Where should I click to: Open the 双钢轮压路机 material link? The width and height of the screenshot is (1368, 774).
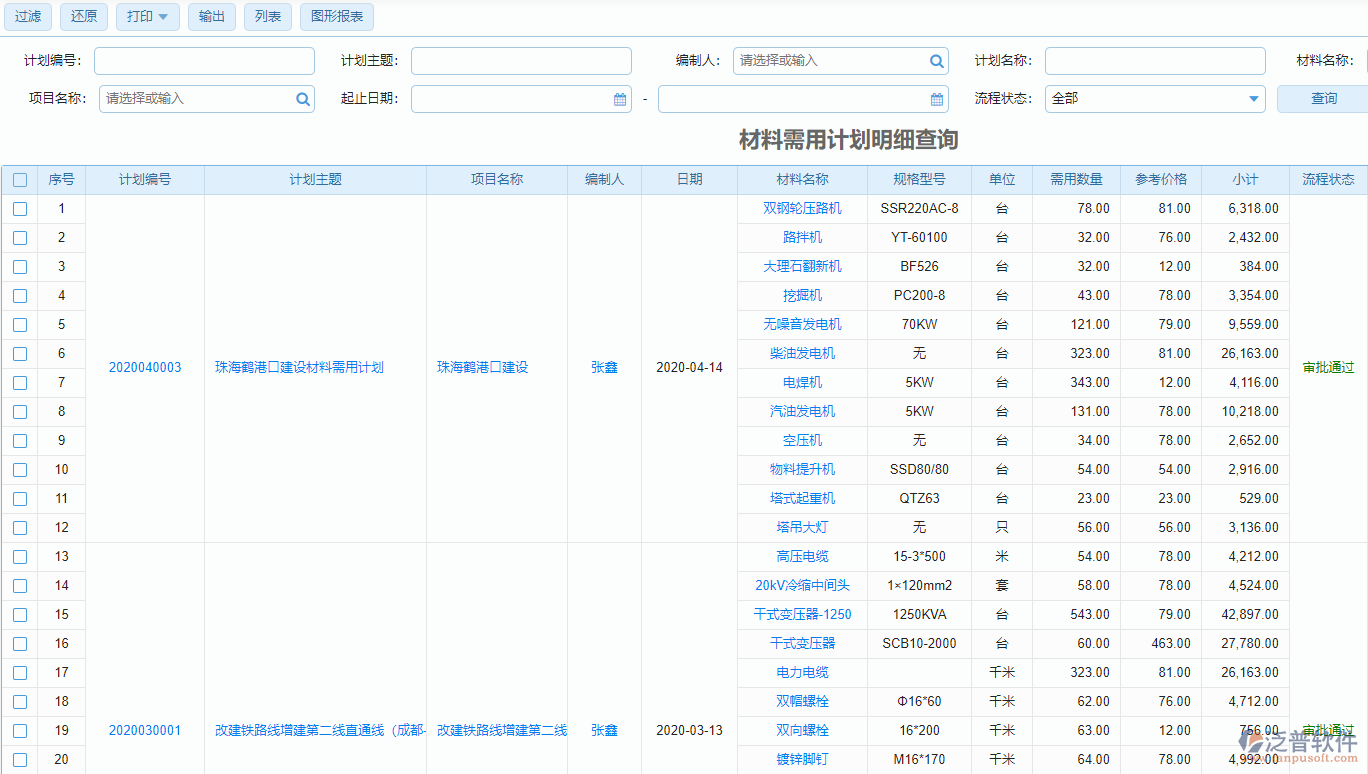(x=802, y=208)
